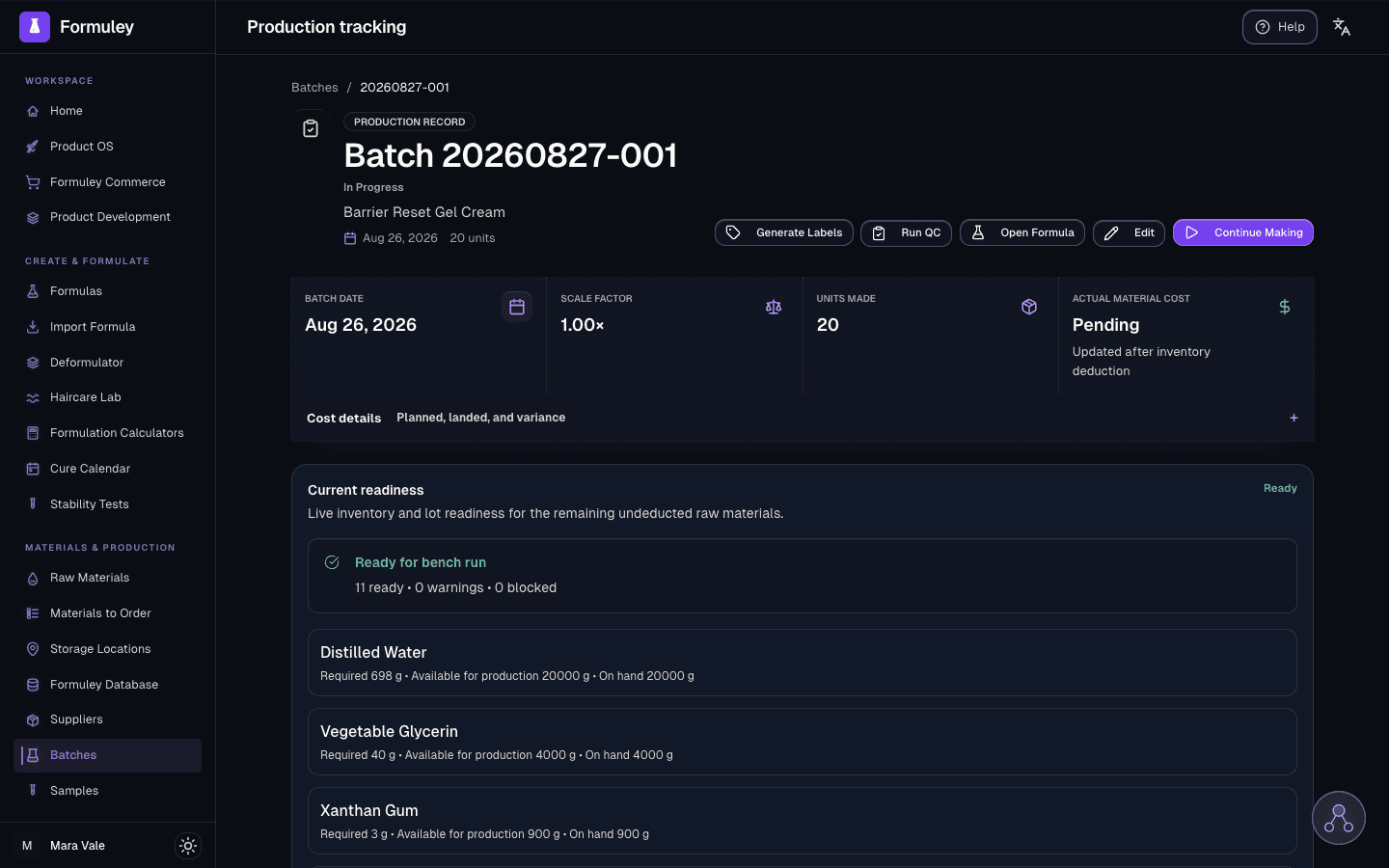Screen dimensions: 1389x868
Task: Click the units made box icon
Action: 1029,307
